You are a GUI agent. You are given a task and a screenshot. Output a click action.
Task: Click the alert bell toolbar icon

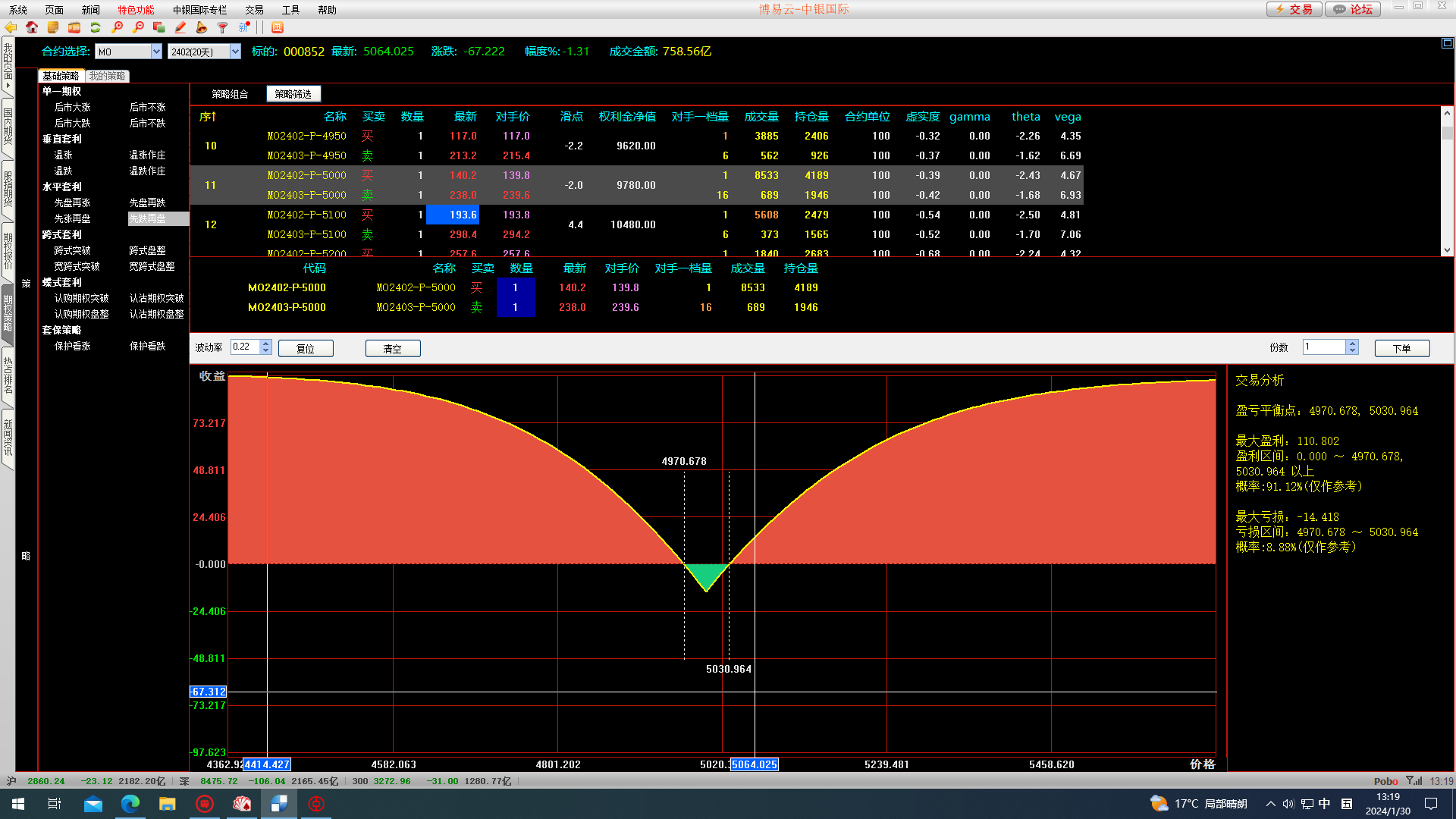tap(201, 27)
